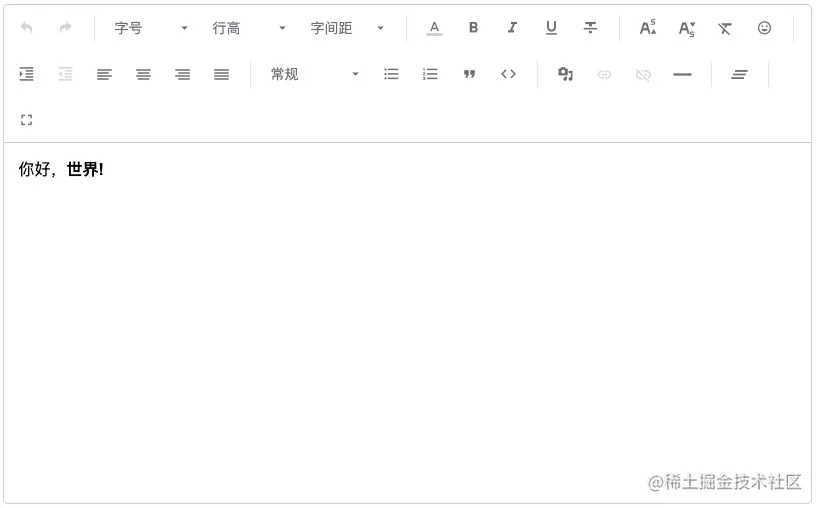Viewport: 818px width, 508px height.
Task: Click the clear content icon
Action: coord(740,75)
